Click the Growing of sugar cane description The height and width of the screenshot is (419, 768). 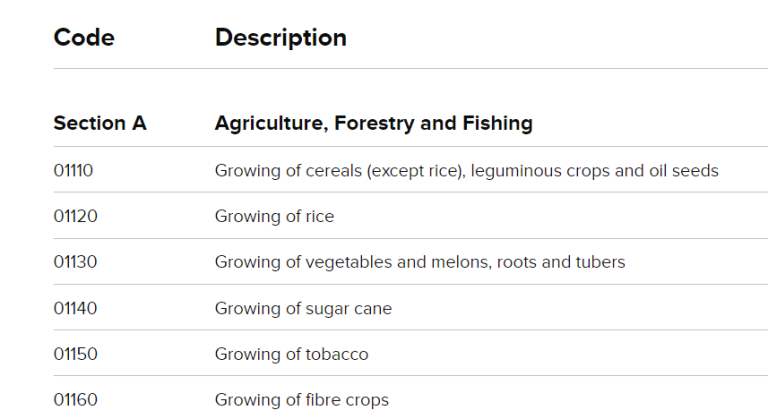(x=303, y=309)
